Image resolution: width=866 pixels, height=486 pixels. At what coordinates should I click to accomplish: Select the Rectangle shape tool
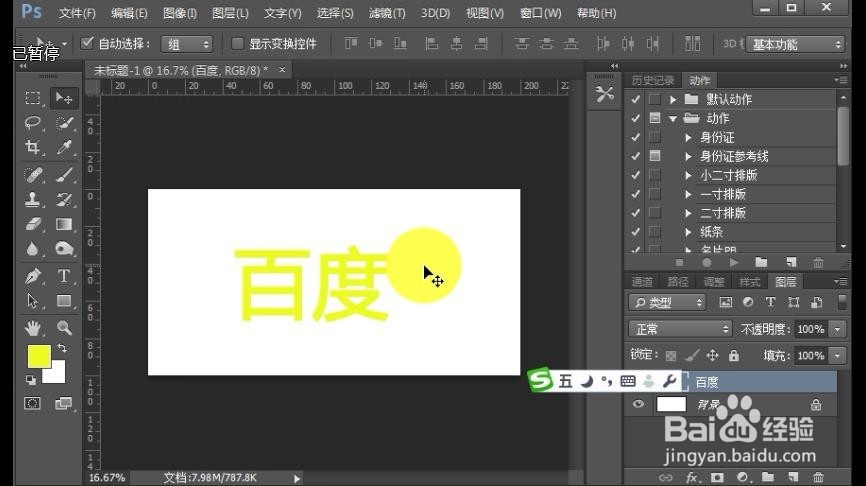(x=64, y=301)
